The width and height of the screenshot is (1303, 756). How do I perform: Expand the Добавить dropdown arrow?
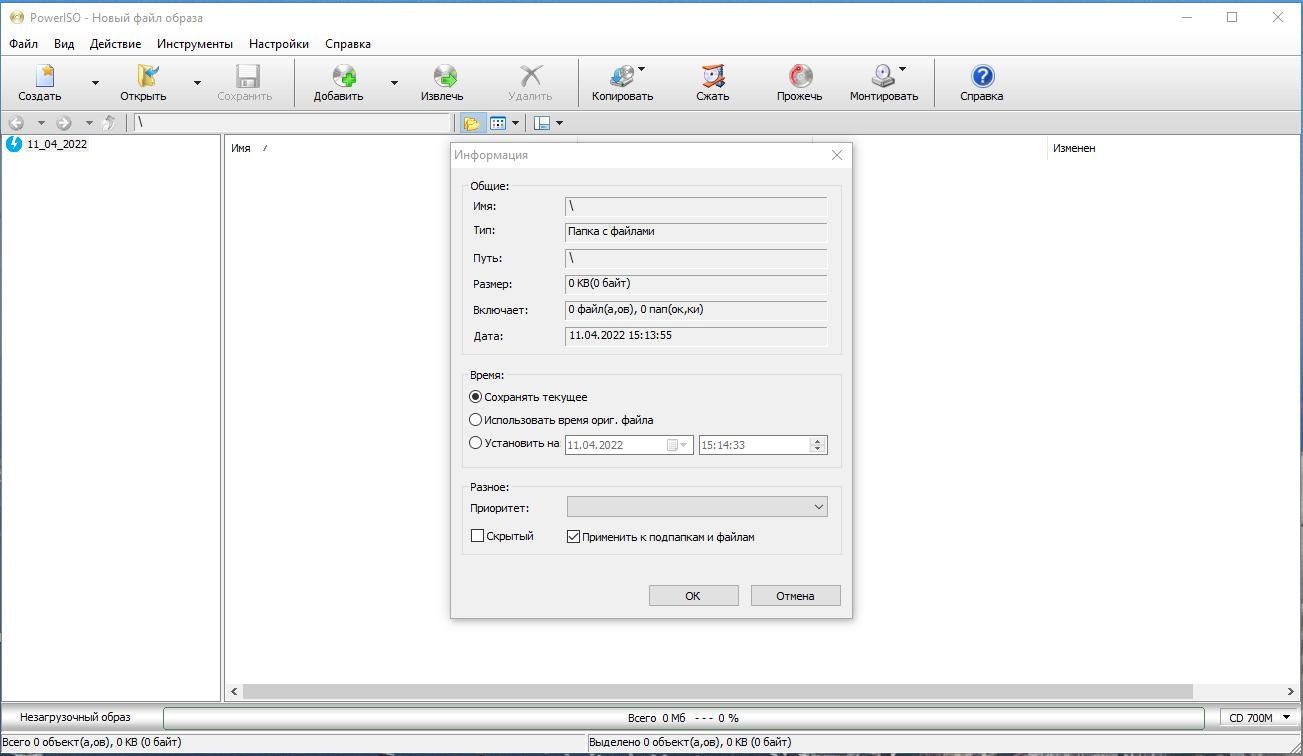point(394,83)
